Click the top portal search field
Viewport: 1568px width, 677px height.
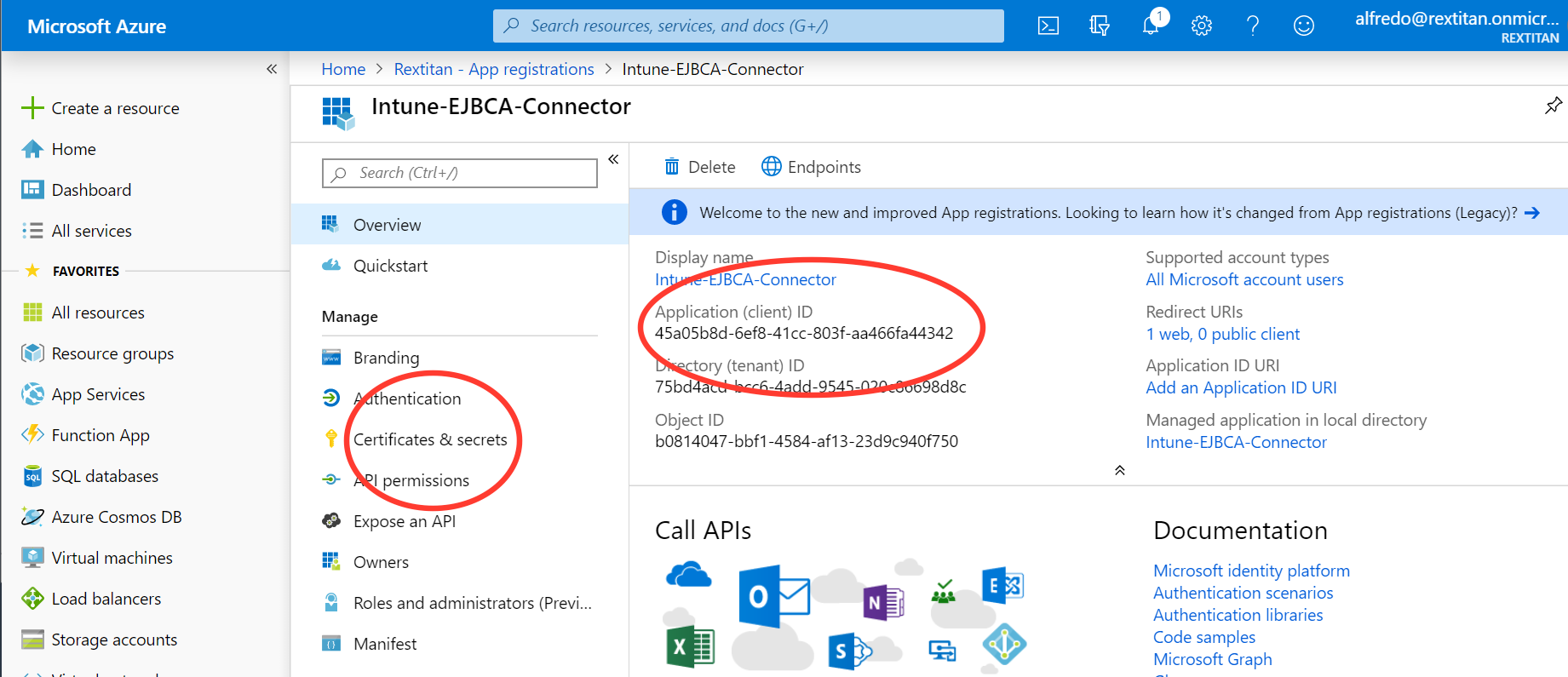coord(748,26)
